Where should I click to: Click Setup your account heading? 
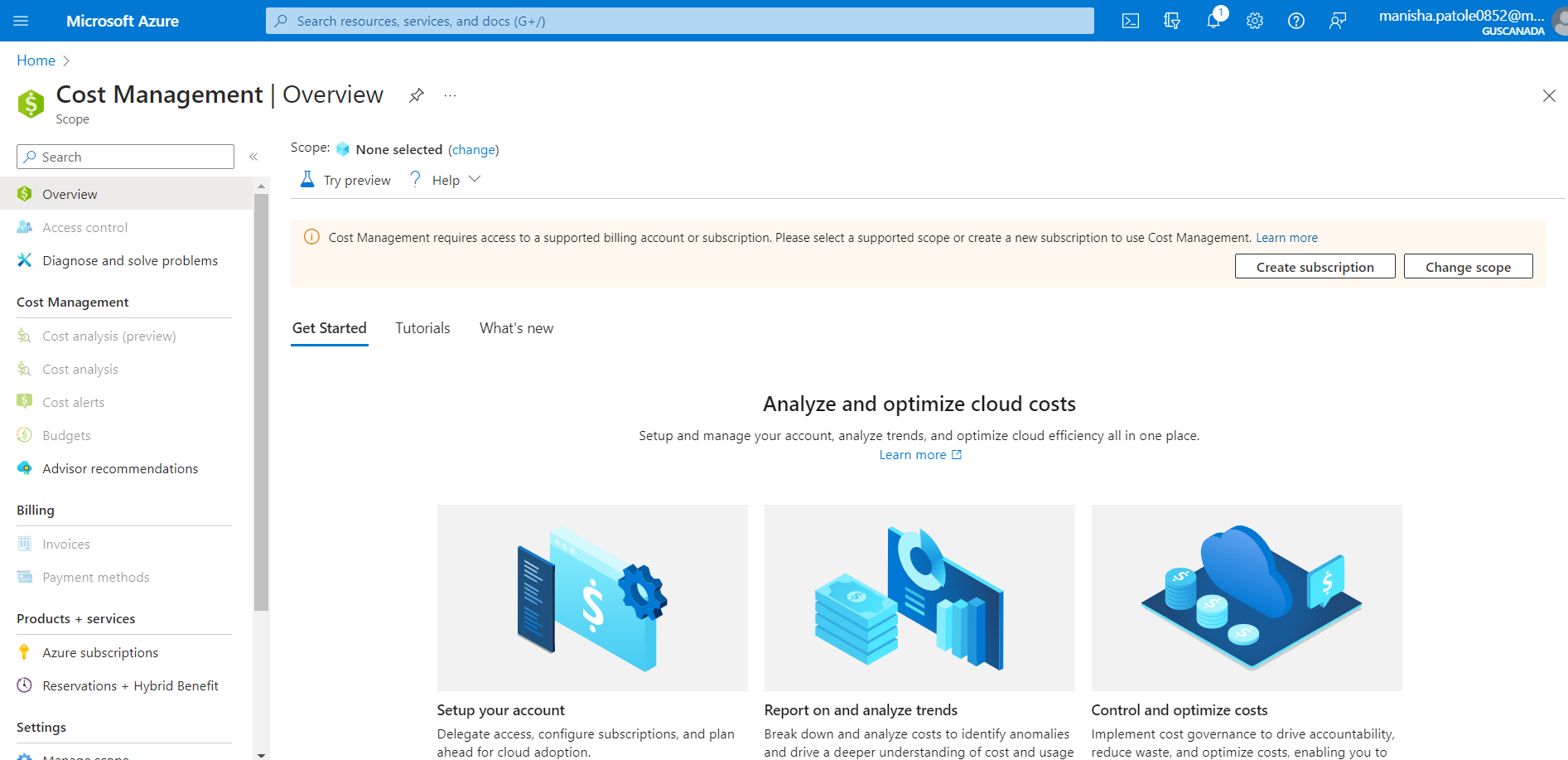[500, 710]
